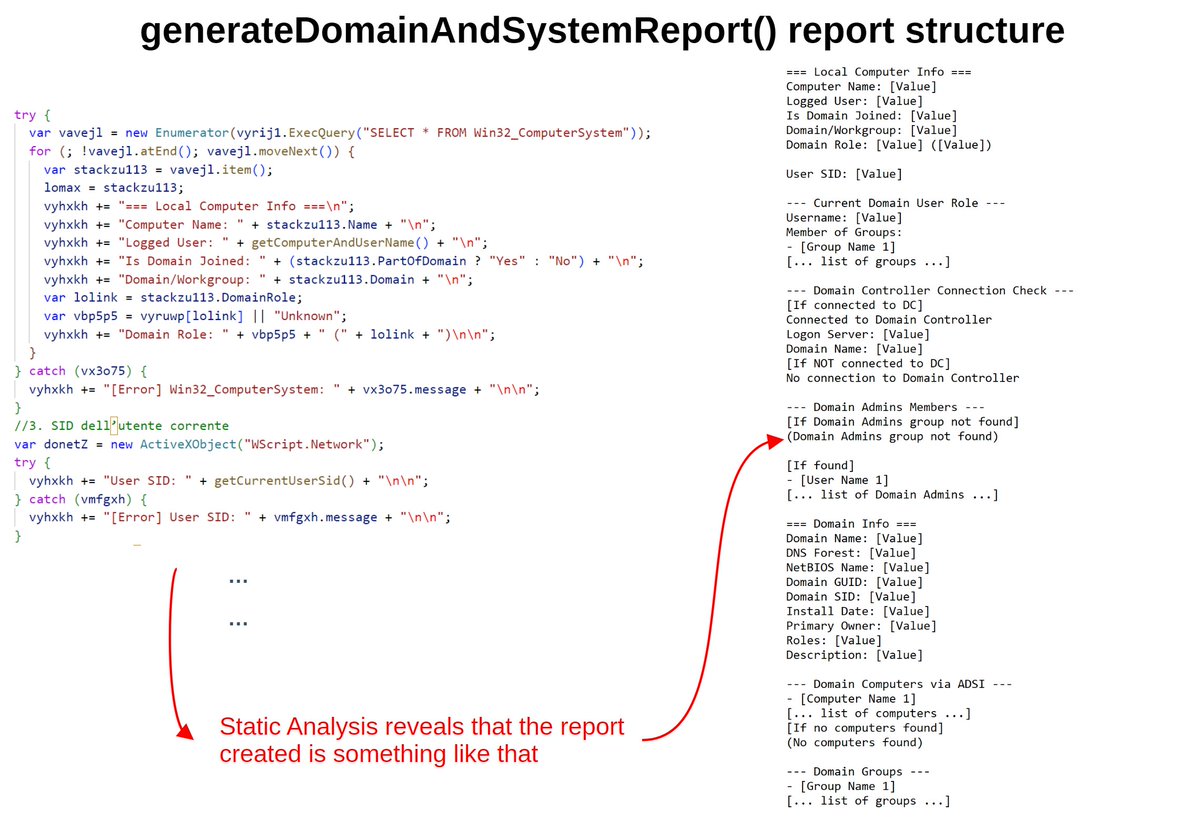Click the comment "//3. SID dell'utente corrente"
The width and height of the screenshot is (1200, 823).
122,426
